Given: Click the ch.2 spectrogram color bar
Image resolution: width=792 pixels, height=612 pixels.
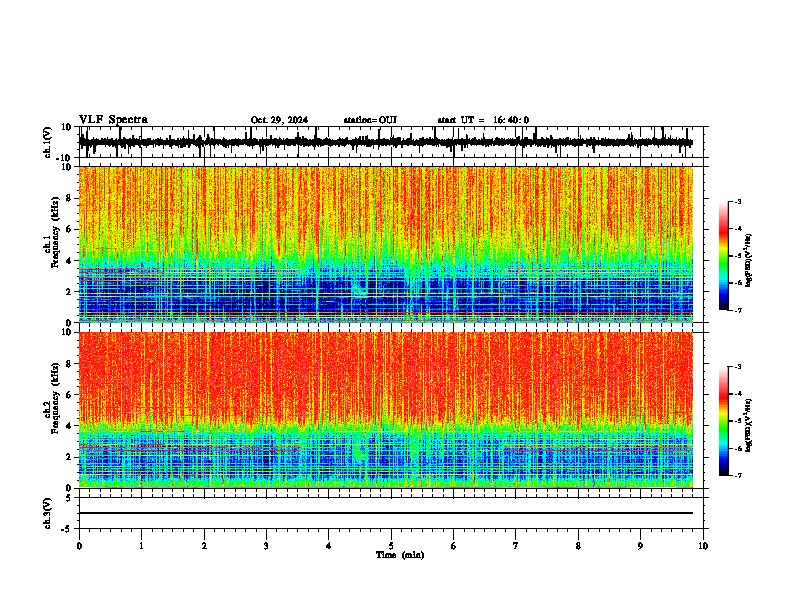Looking at the screenshot, I should click(723, 421).
